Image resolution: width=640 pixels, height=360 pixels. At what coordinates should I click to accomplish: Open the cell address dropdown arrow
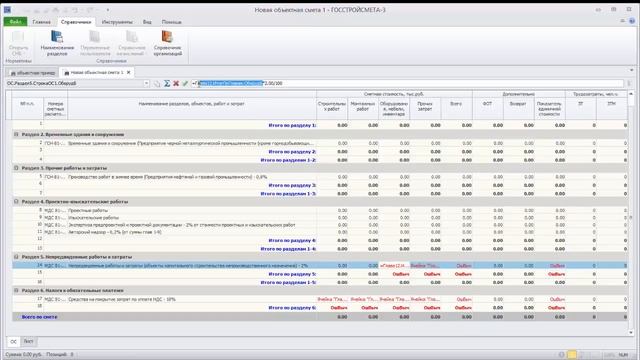pos(147,83)
